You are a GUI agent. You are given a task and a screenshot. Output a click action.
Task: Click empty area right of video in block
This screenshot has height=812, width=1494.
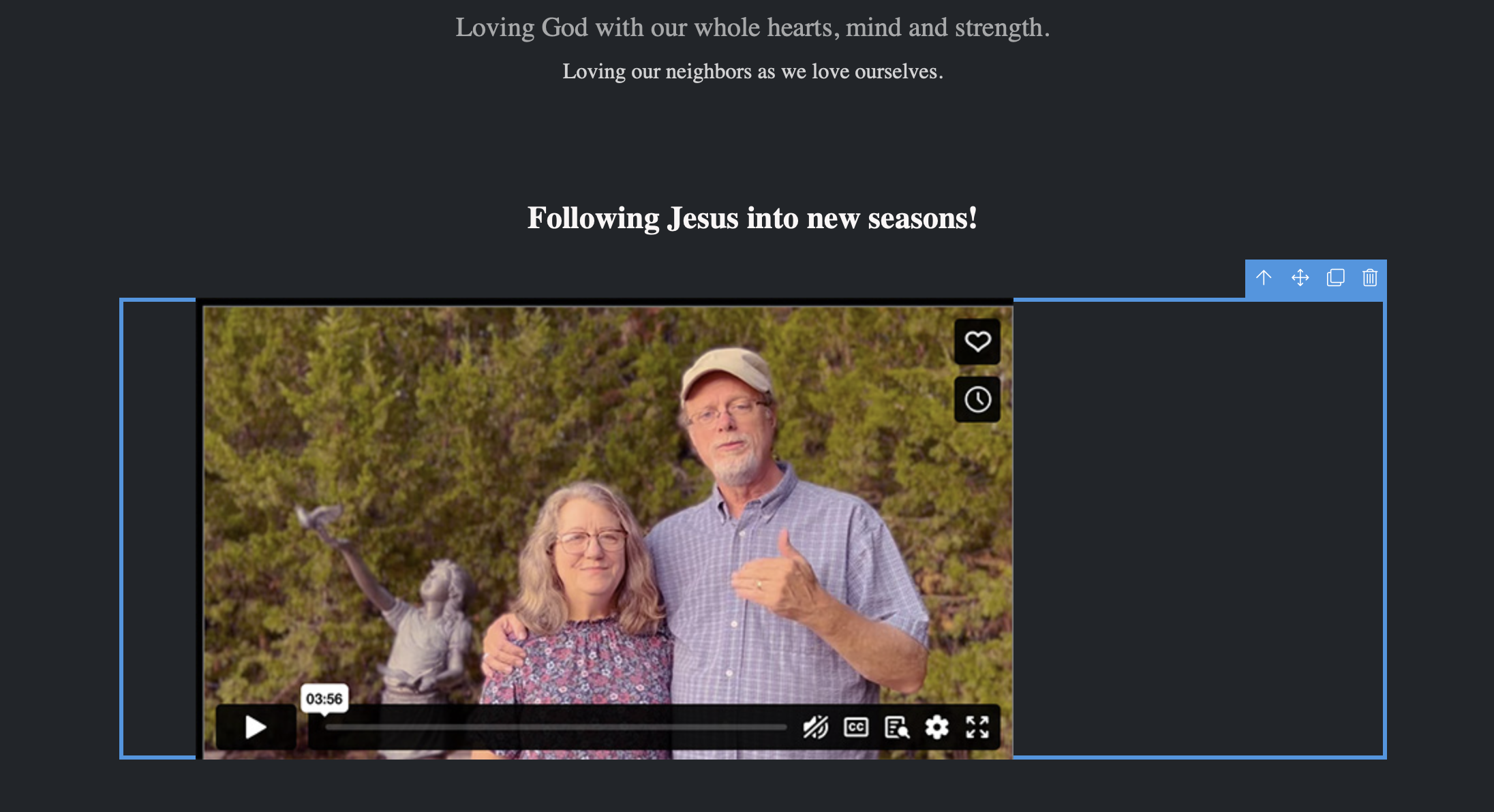click(x=1198, y=528)
